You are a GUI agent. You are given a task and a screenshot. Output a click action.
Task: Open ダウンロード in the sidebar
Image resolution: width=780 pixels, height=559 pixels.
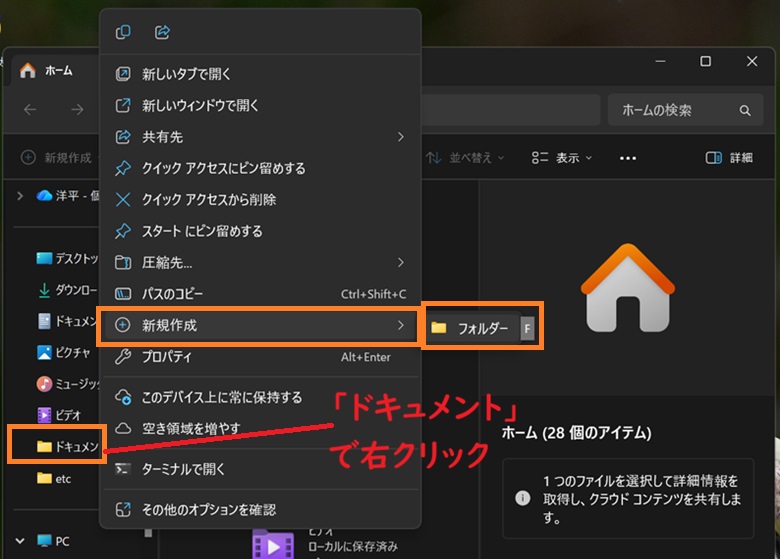tap(67, 289)
